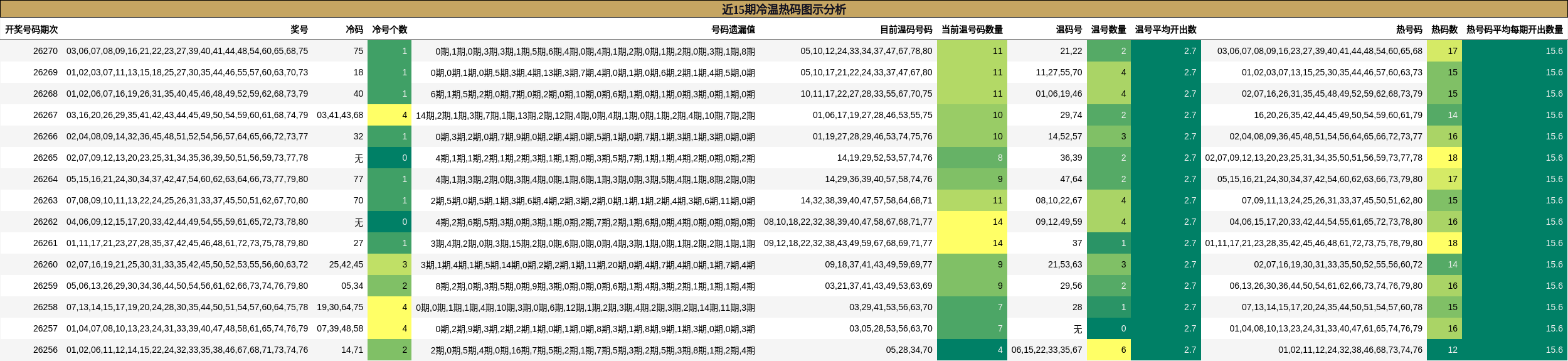Click the 温码号 column header
1568x361 pixels.
[x=1069, y=30]
